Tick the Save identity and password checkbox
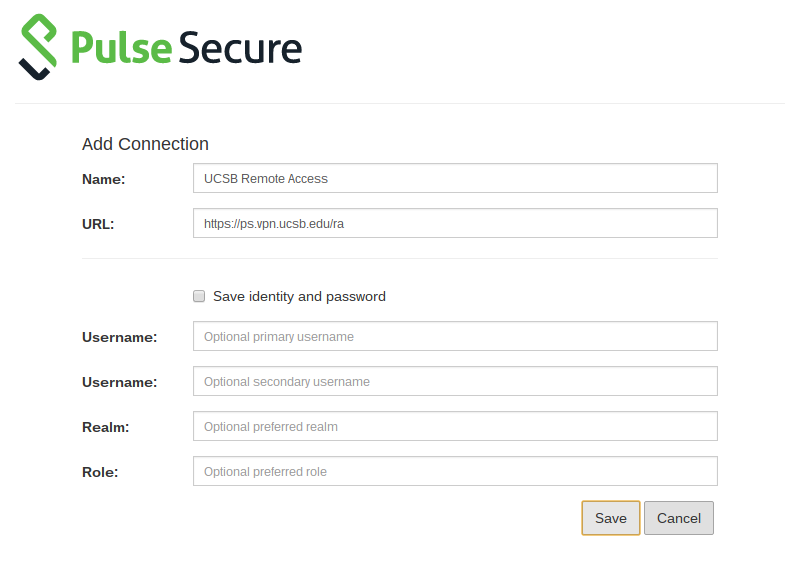The height and width of the screenshot is (571, 800). coord(199,296)
